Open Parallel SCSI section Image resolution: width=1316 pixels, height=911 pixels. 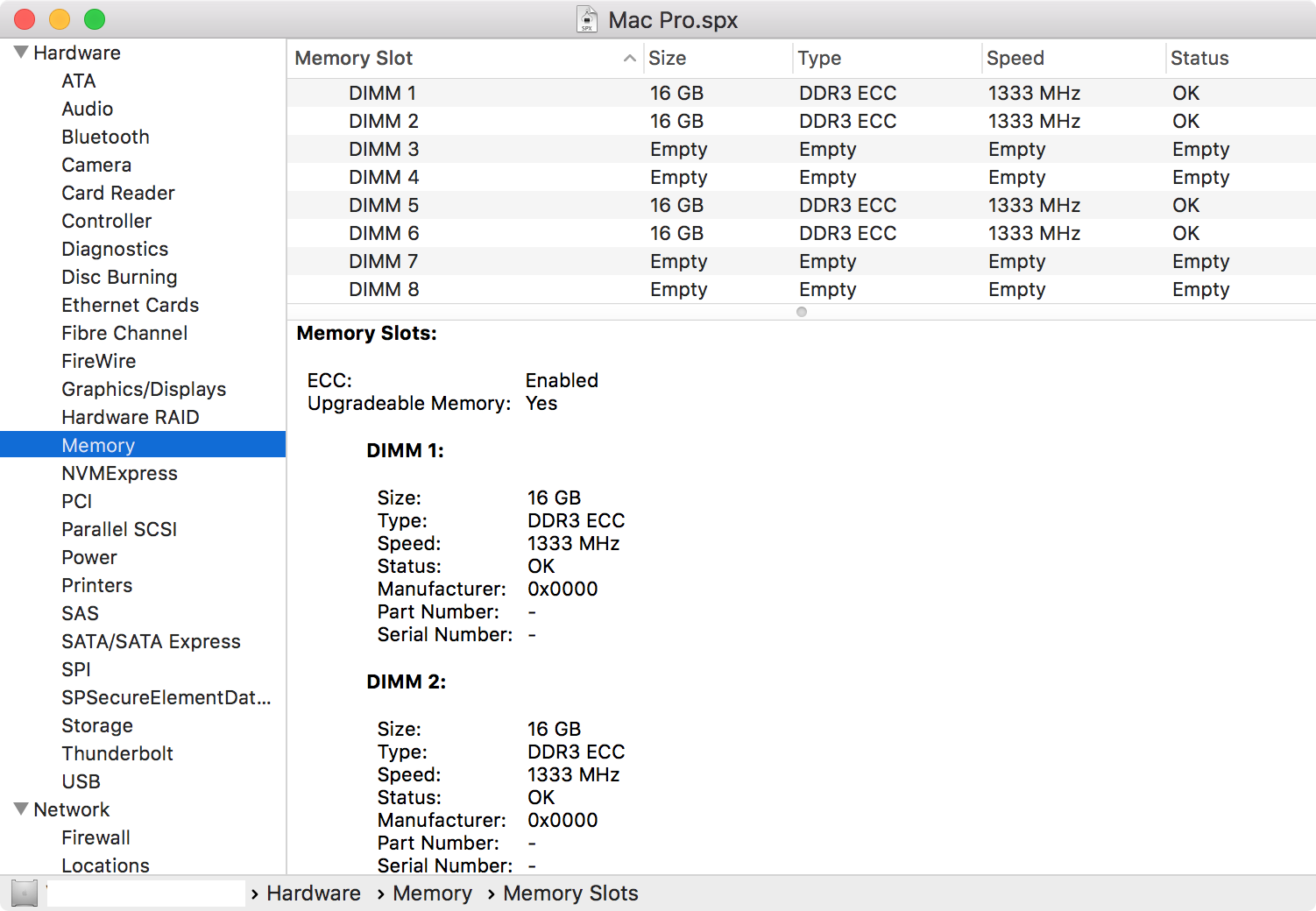(x=119, y=529)
